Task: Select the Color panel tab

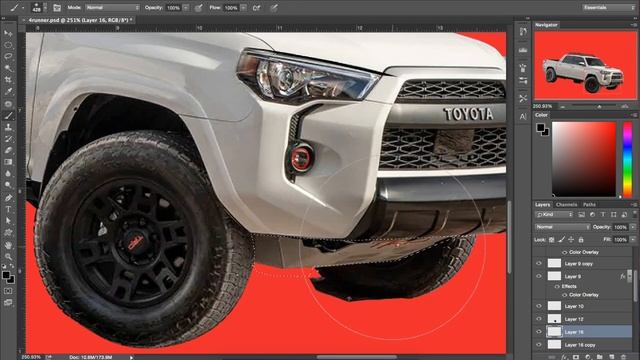Action: (x=542, y=116)
